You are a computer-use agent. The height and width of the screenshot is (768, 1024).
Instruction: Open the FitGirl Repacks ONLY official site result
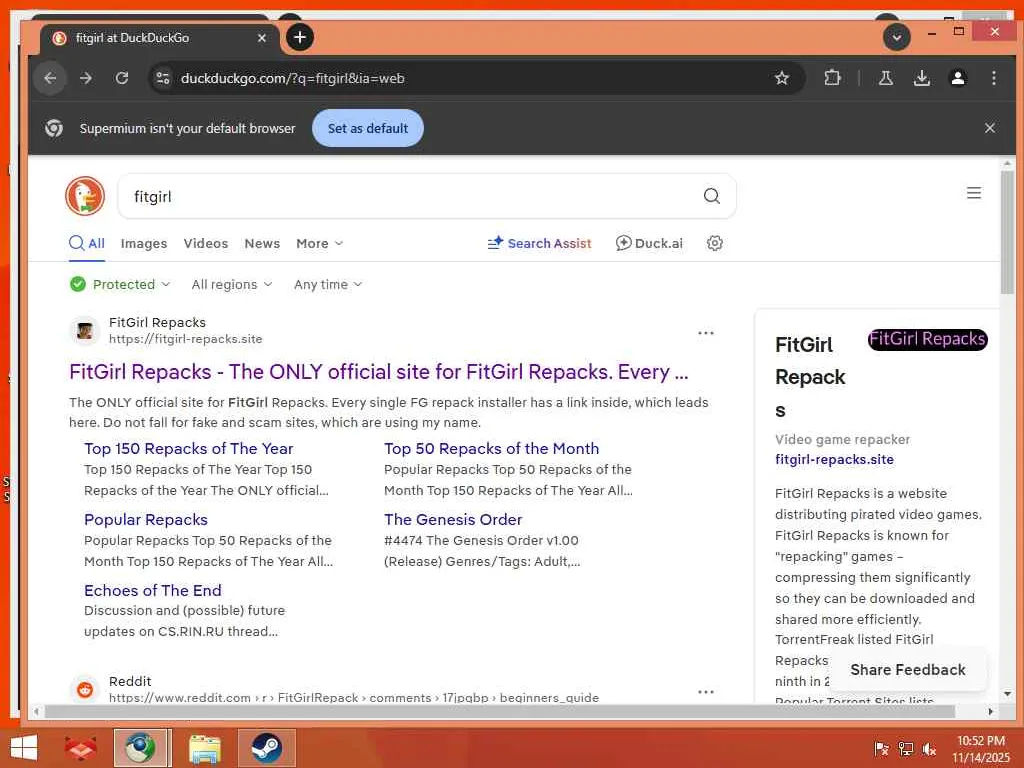pyautogui.click(x=379, y=372)
